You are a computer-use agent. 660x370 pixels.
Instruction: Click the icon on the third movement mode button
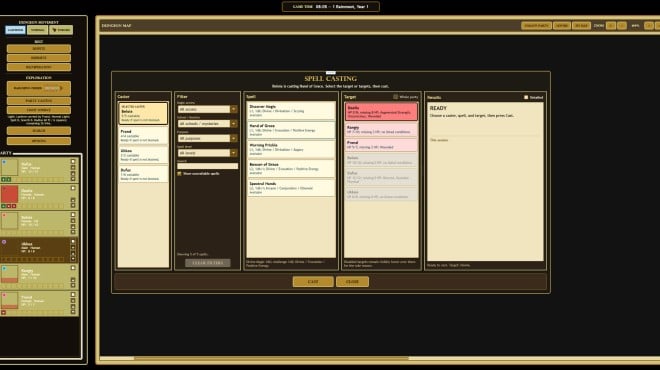point(54,30)
